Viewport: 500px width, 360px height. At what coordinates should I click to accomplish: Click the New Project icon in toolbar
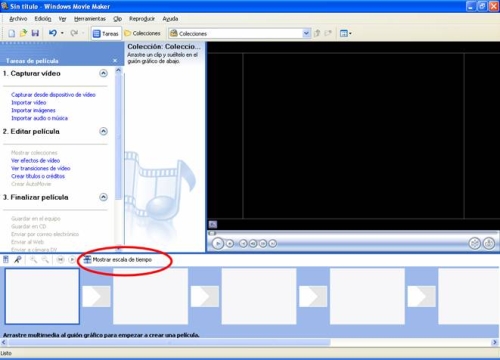click(x=11, y=33)
